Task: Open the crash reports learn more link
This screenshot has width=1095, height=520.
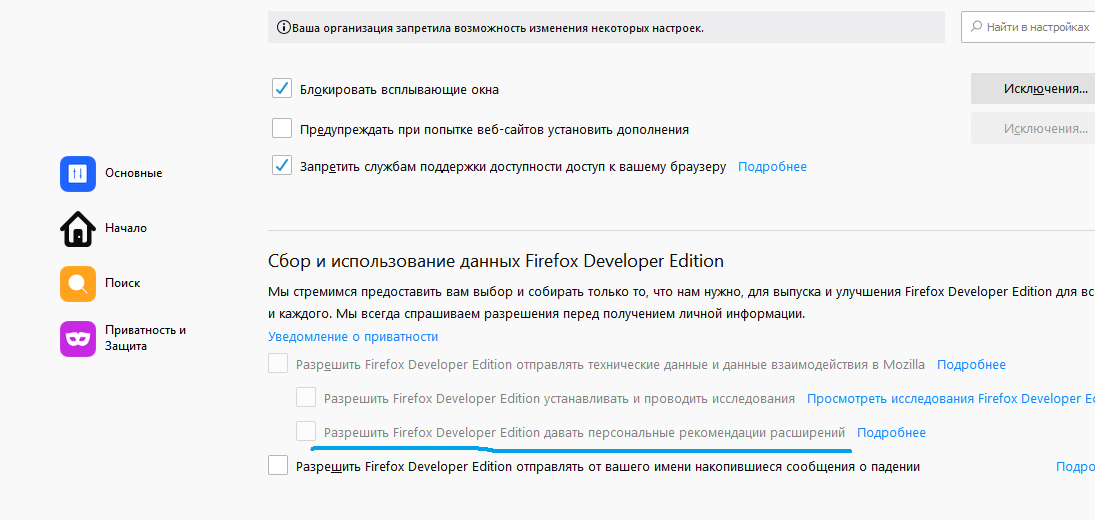Action: pyautogui.click(x=1075, y=467)
